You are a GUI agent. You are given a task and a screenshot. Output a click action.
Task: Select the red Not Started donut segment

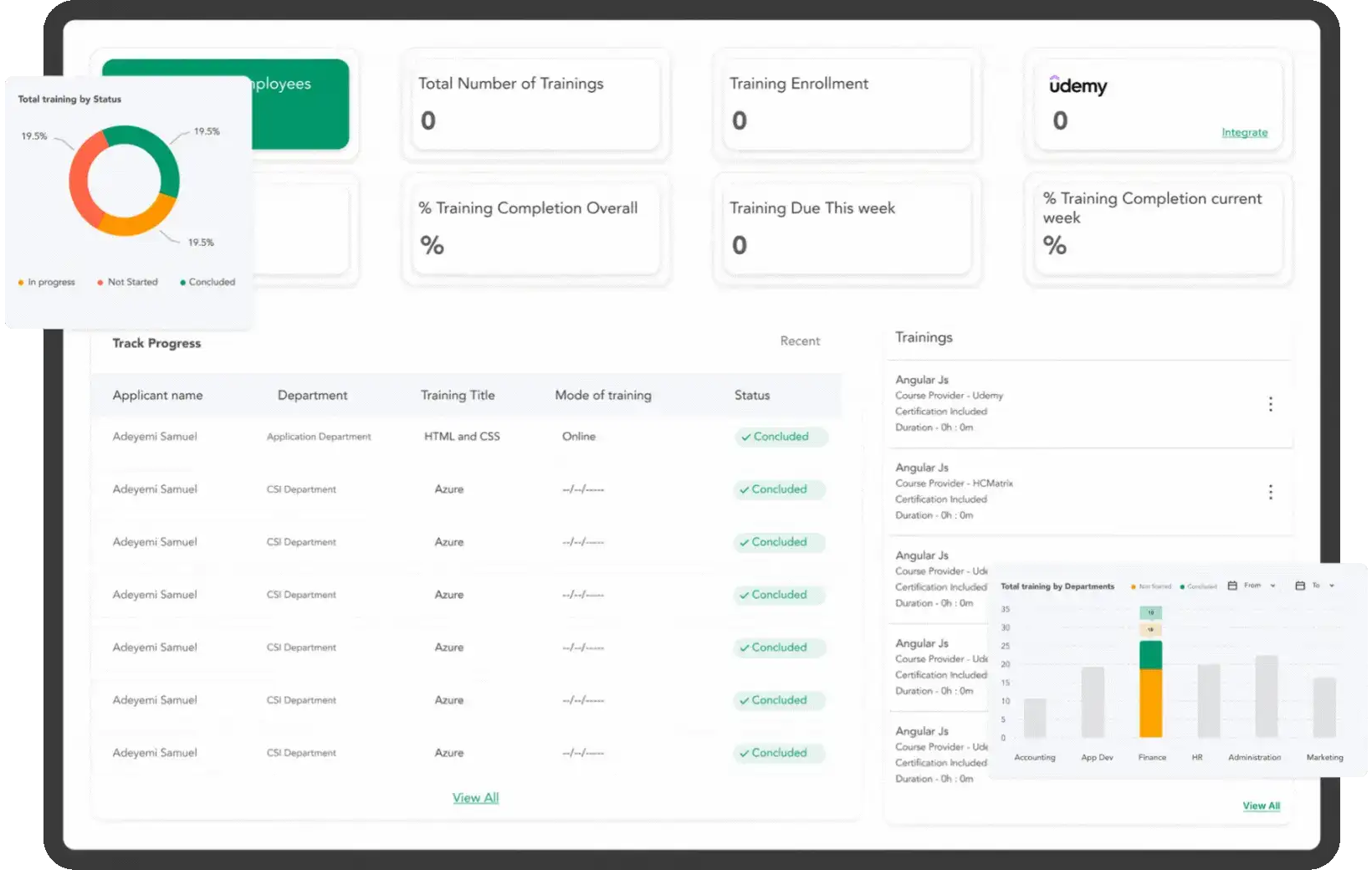point(80,180)
